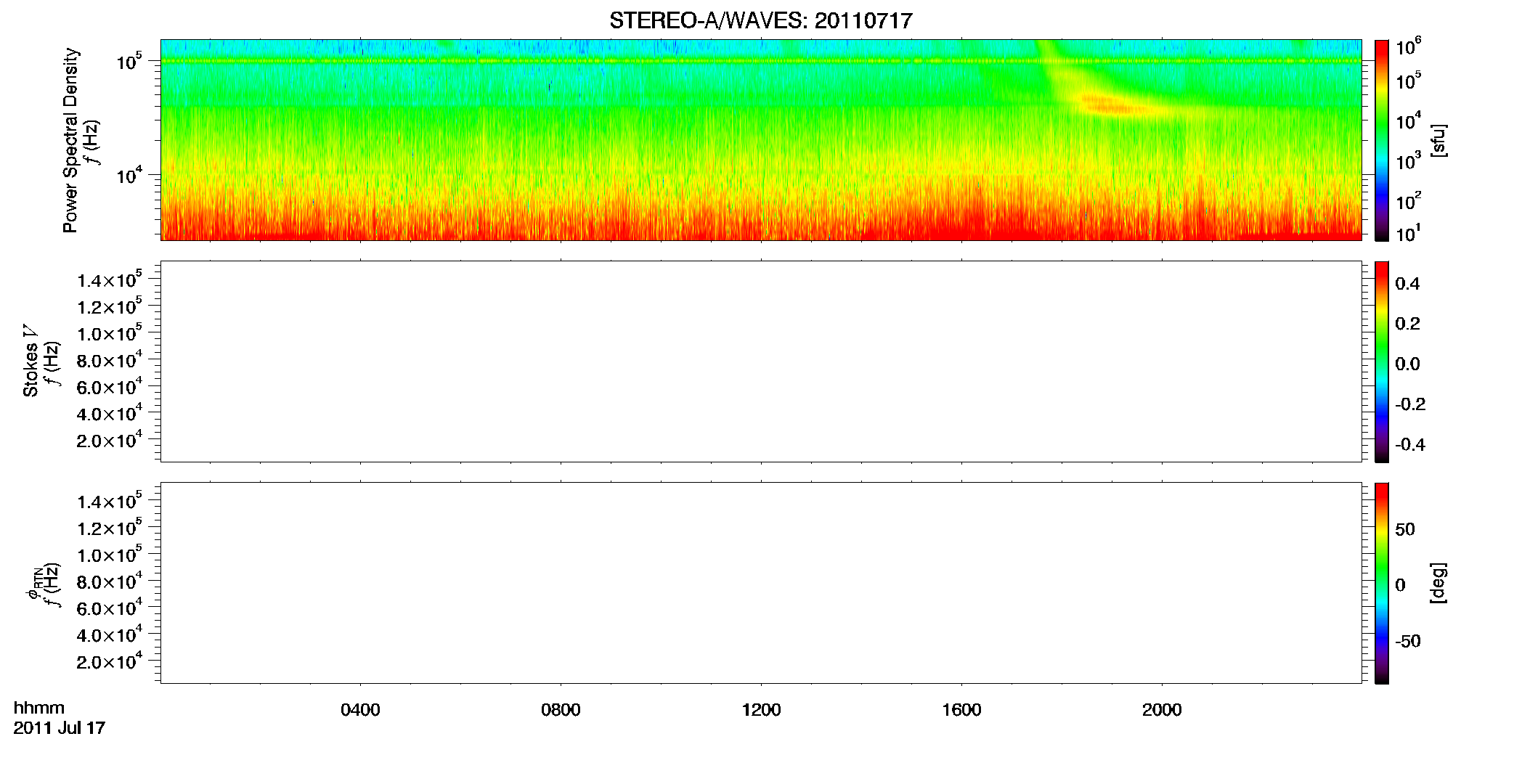Click the power spectral density color bar
The width and height of the screenshot is (1522, 784).
point(1381,140)
